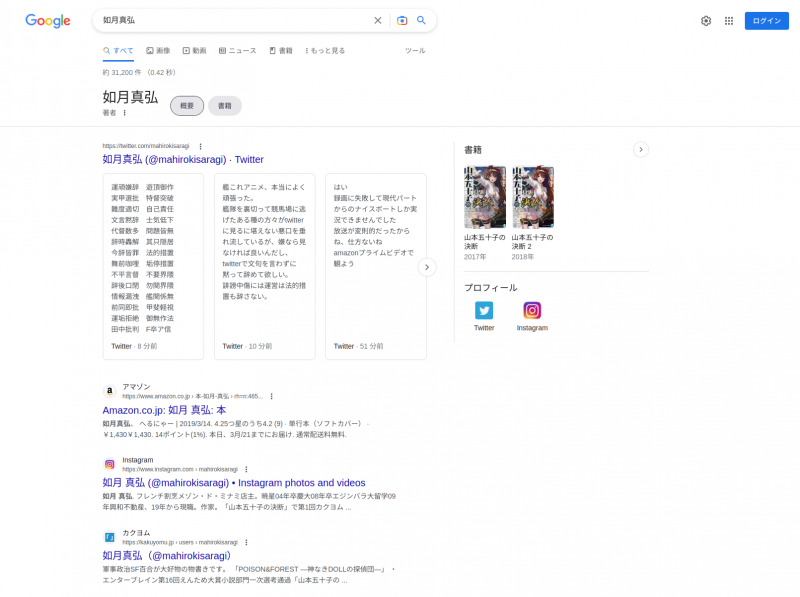Open 山本五十子の決断 2 book cover
The height and width of the screenshot is (597, 800).
tap(533, 197)
